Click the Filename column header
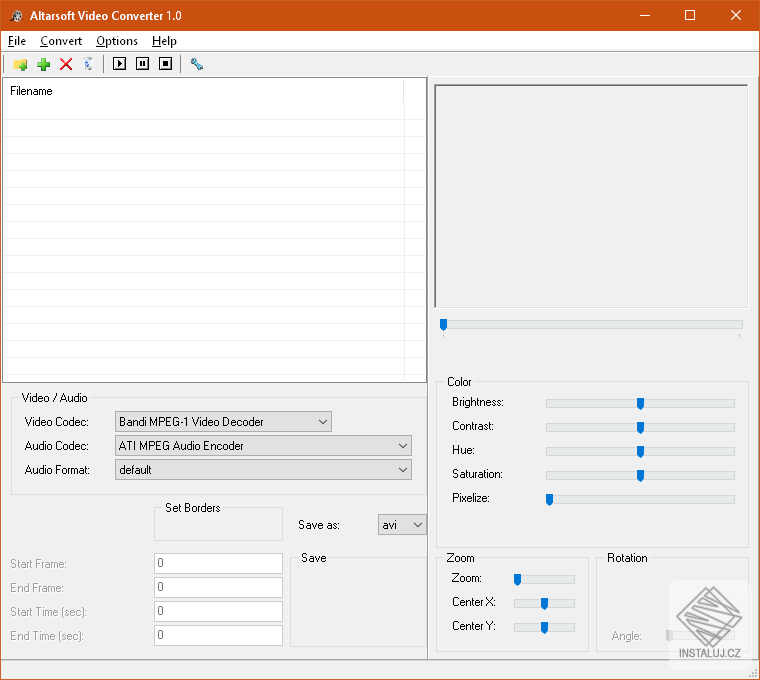The image size is (760, 680). pyautogui.click(x=32, y=91)
